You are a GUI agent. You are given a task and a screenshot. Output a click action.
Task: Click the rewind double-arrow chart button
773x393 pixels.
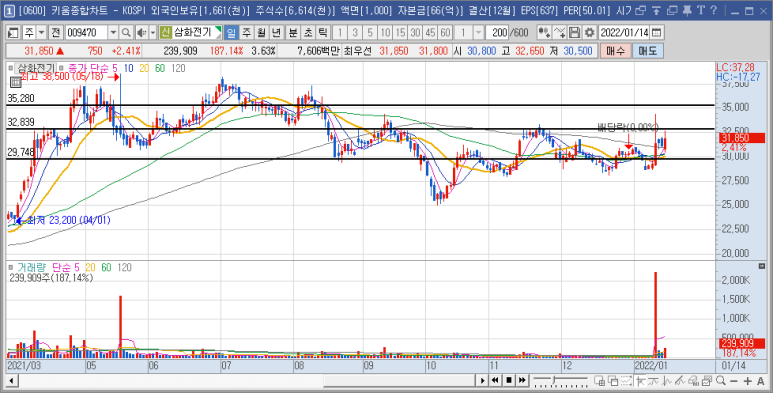click(x=495, y=381)
